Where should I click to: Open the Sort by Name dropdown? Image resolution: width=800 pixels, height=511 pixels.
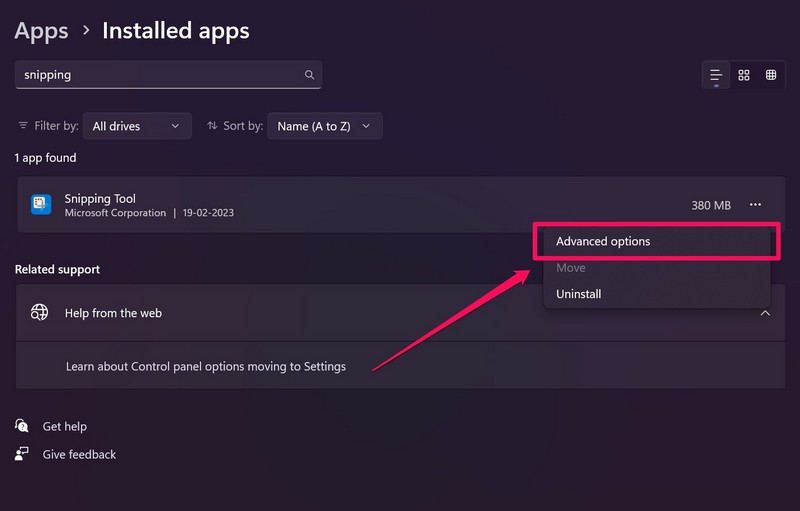point(324,126)
